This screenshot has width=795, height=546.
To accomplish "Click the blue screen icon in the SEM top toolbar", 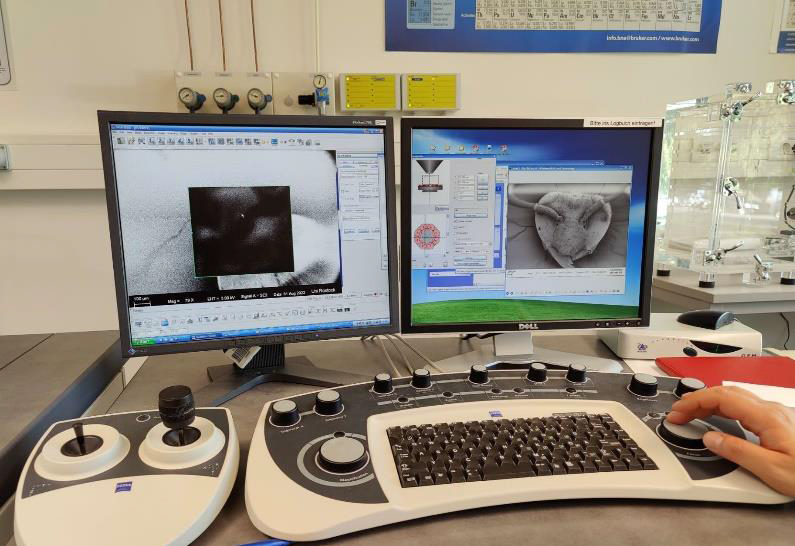I will 274,142.
